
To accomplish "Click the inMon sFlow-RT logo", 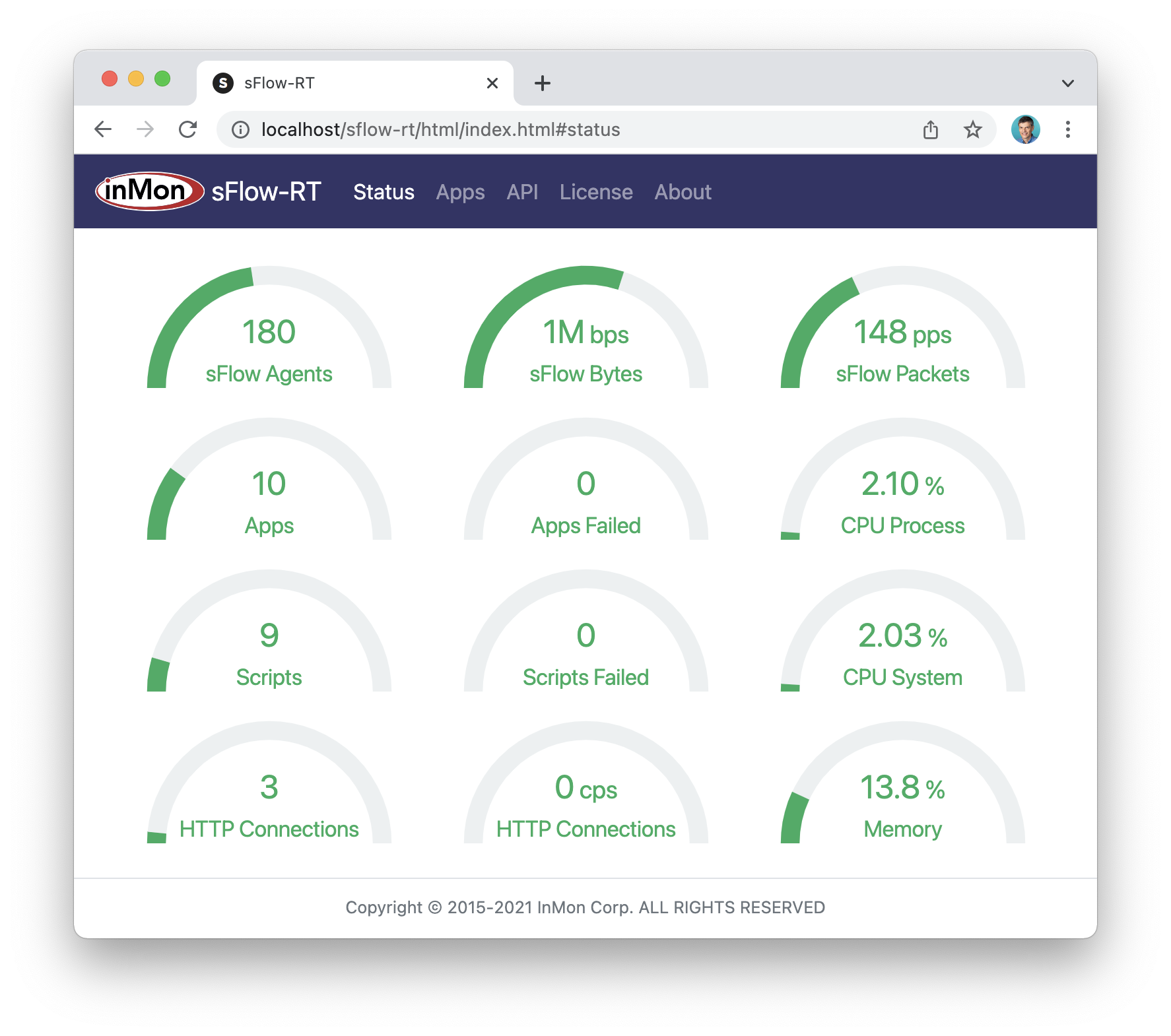I will (147, 191).
